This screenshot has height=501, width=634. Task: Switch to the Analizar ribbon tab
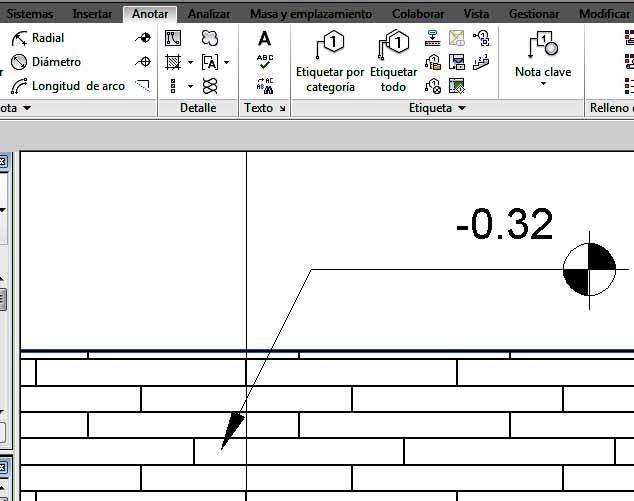209,14
